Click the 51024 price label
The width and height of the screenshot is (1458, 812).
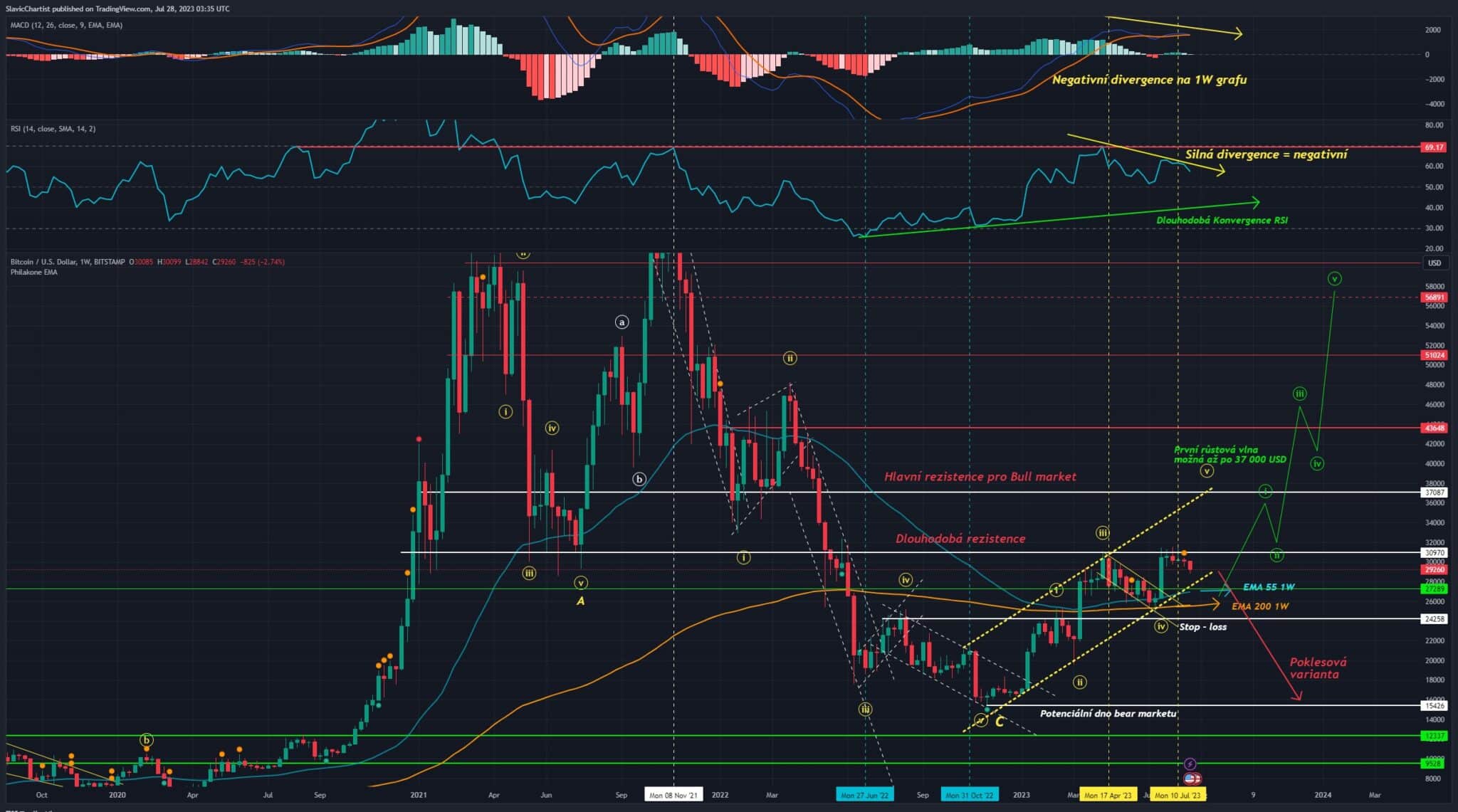(x=1434, y=355)
